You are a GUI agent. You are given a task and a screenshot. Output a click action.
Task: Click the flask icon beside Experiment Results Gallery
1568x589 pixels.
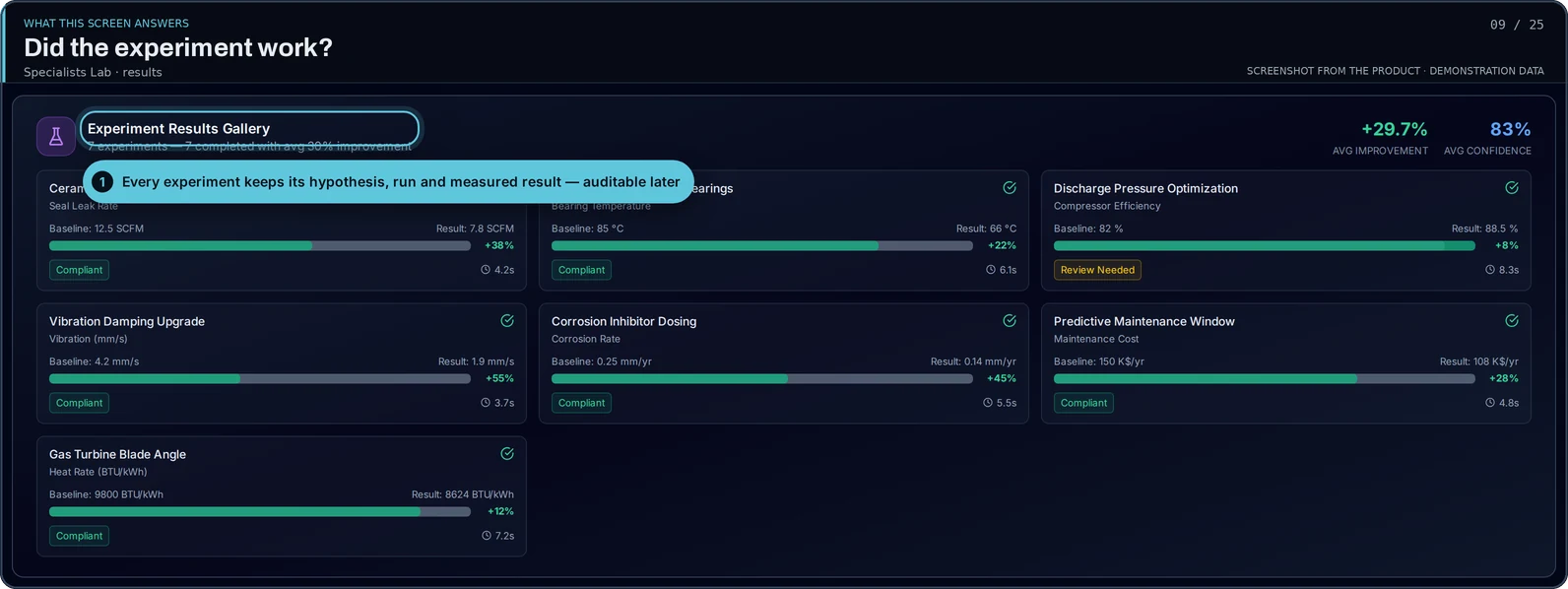point(56,137)
